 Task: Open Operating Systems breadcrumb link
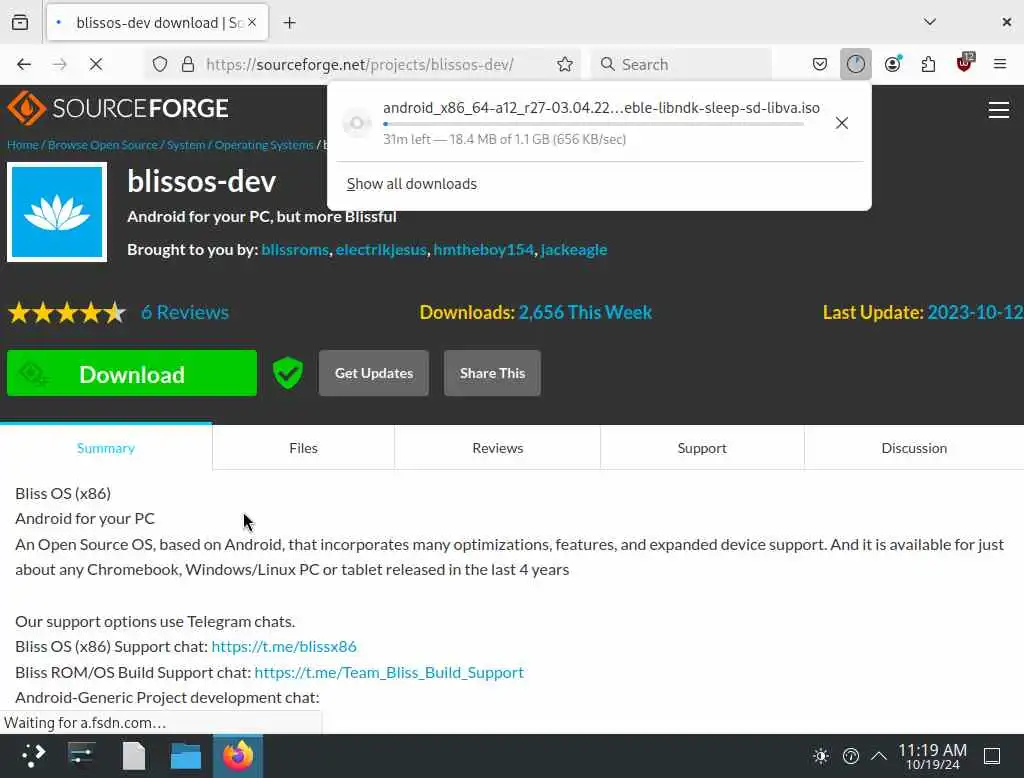[x=264, y=145]
